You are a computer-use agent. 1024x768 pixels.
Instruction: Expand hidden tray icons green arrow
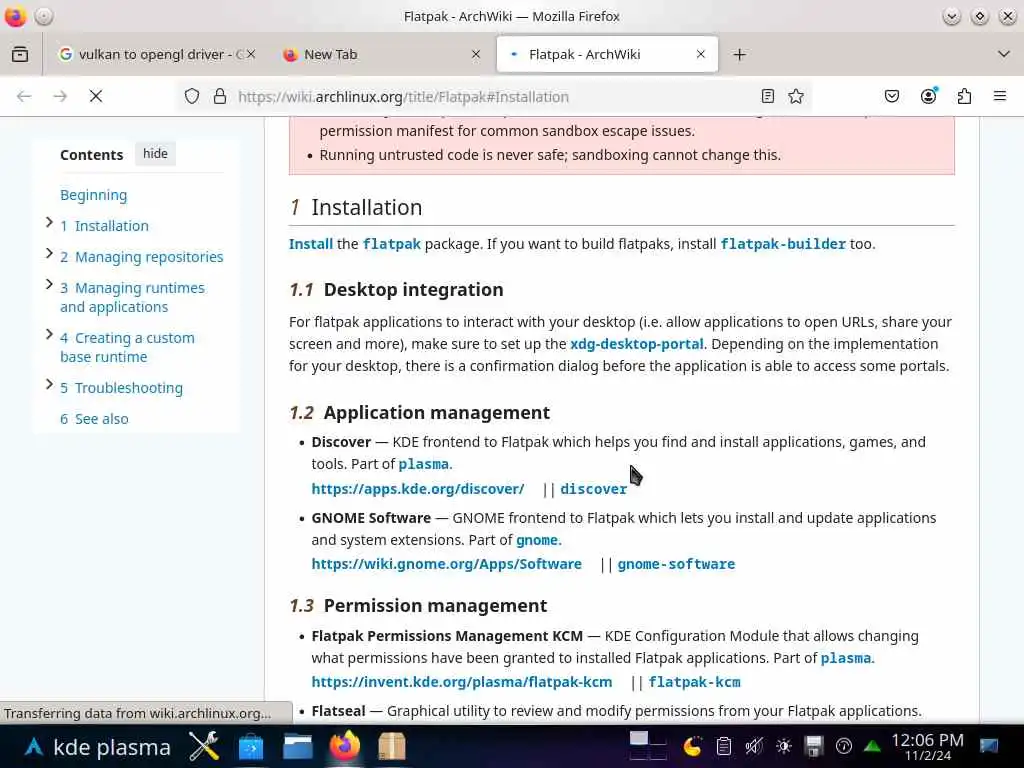point(872,746)
